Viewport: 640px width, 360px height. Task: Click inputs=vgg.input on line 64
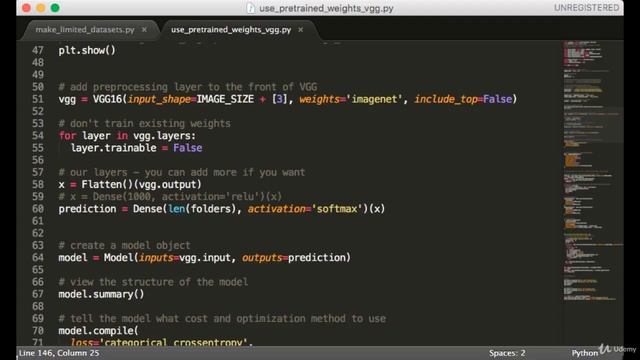(x=184, y=258)
